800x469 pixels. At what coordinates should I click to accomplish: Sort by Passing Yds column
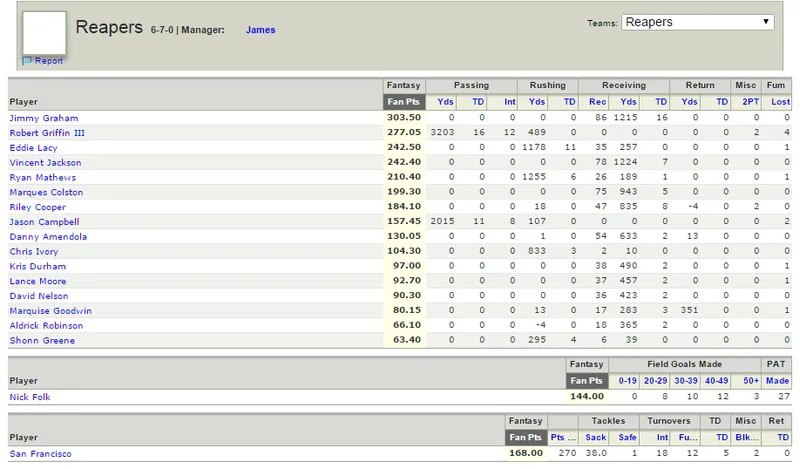(x=445, y=102)
